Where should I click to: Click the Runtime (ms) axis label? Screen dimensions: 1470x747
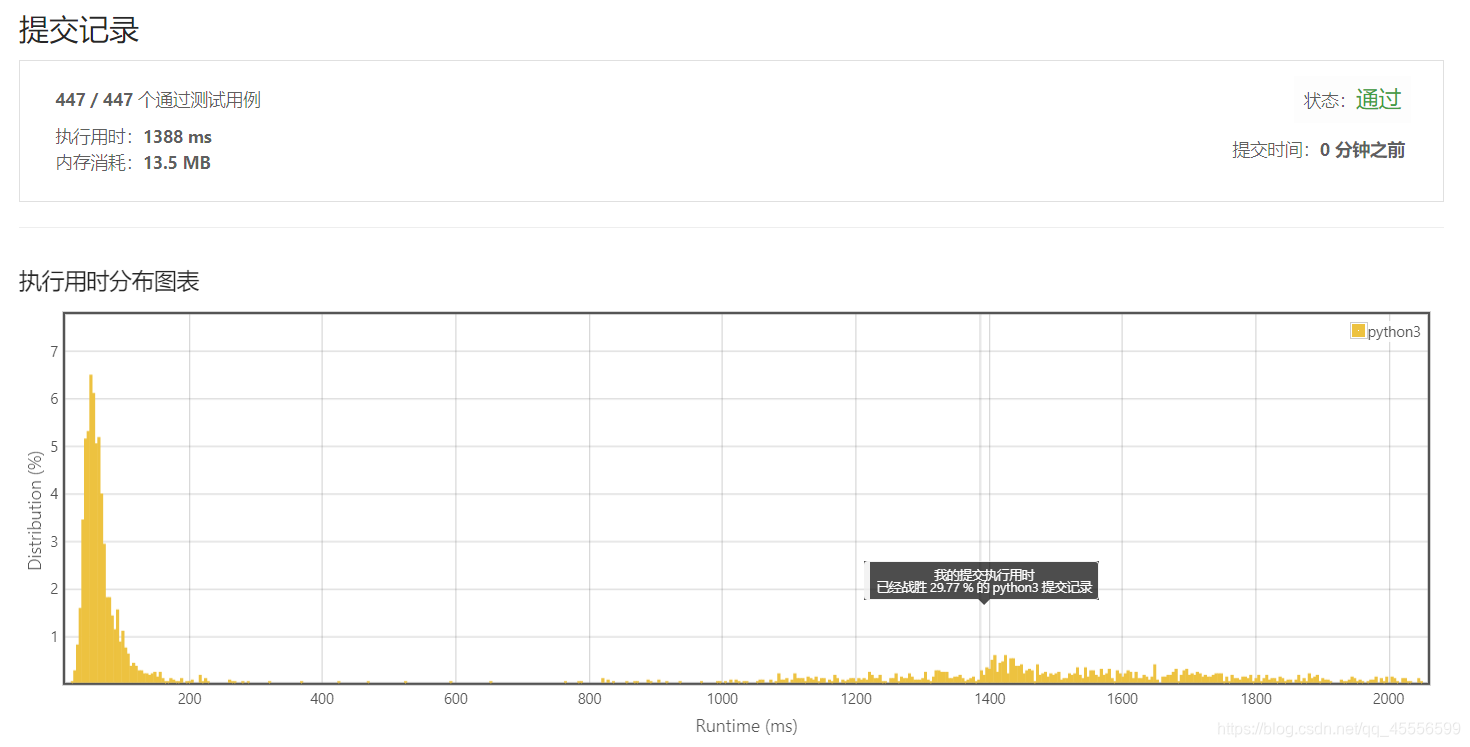[746, 726]
